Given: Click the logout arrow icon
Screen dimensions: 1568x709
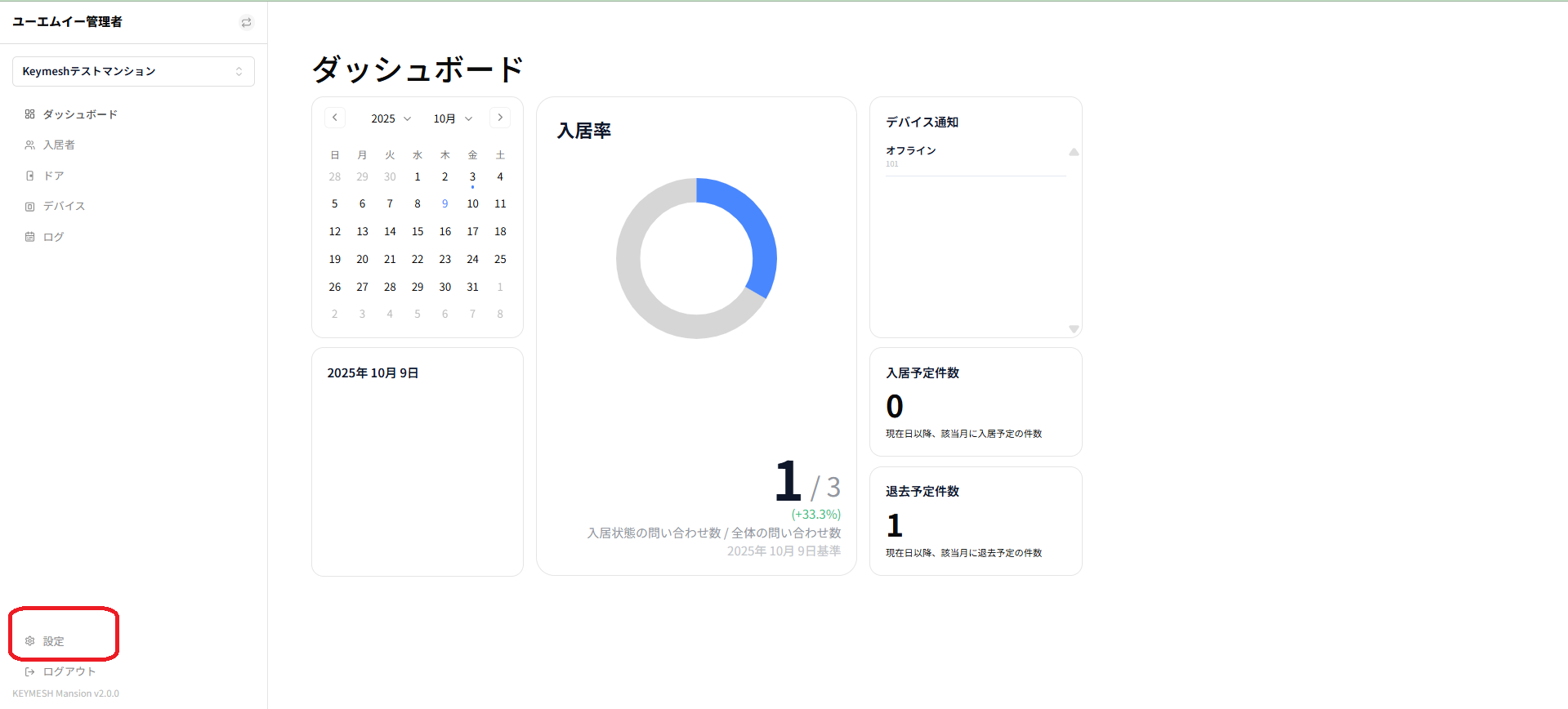Looking at the screenshot, I should pos(29,671).
